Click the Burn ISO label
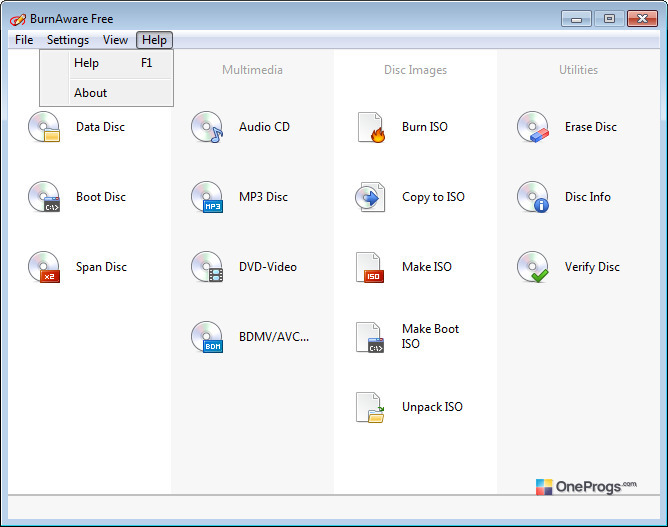The height and width of the screenshot is (527, 668). (x=425, y=127)
